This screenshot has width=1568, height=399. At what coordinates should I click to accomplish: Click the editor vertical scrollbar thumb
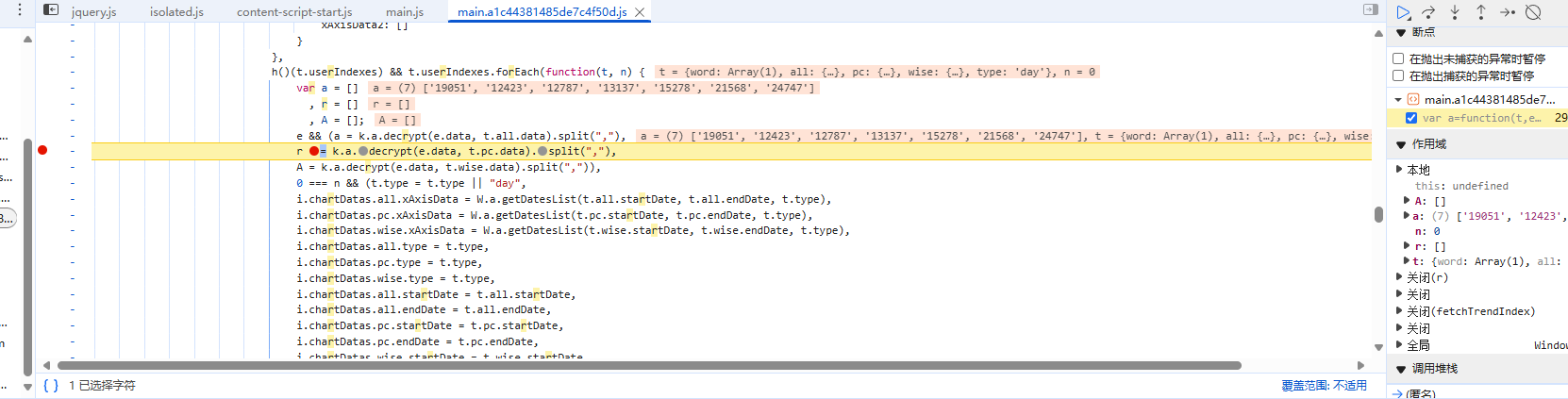(1378, 215)
